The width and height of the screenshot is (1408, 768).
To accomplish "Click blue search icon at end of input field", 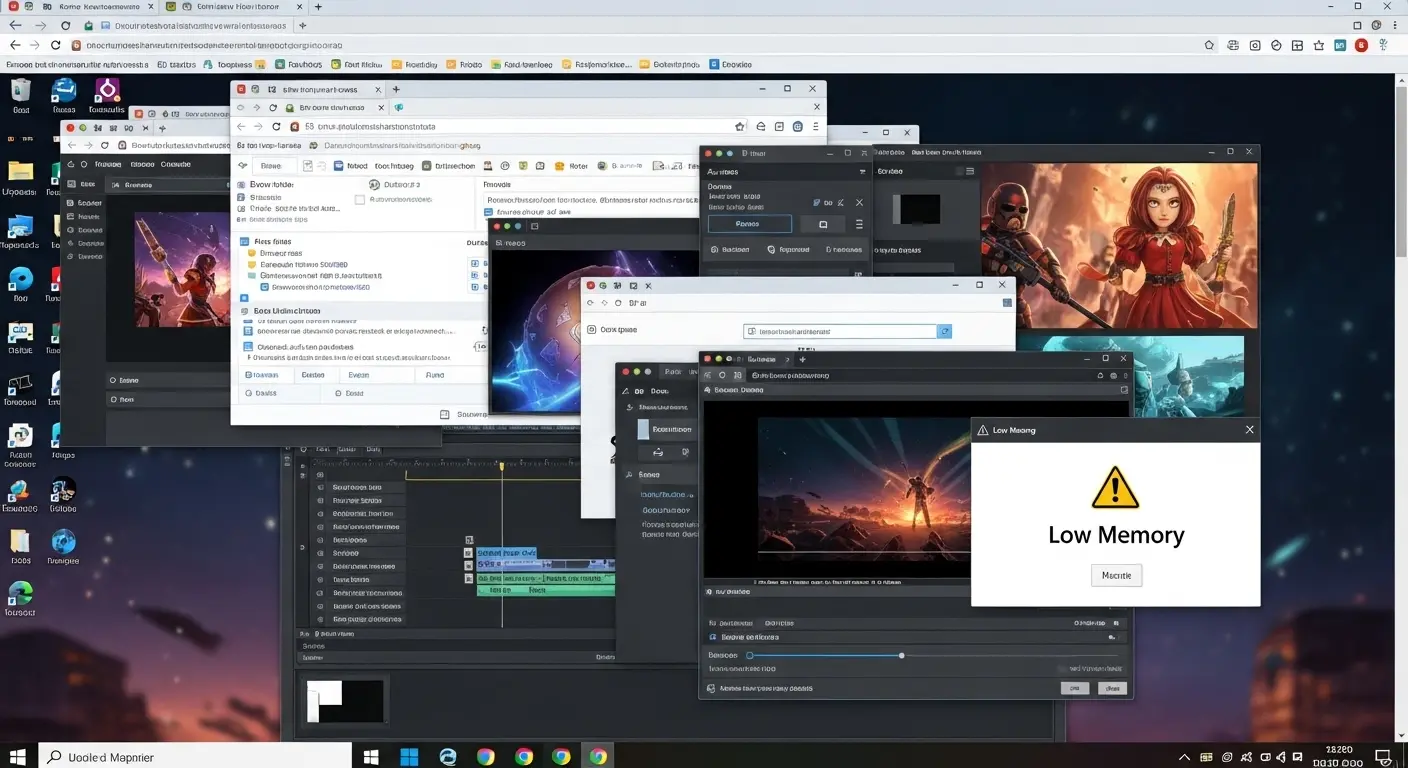I will click(x=945, y=331).
